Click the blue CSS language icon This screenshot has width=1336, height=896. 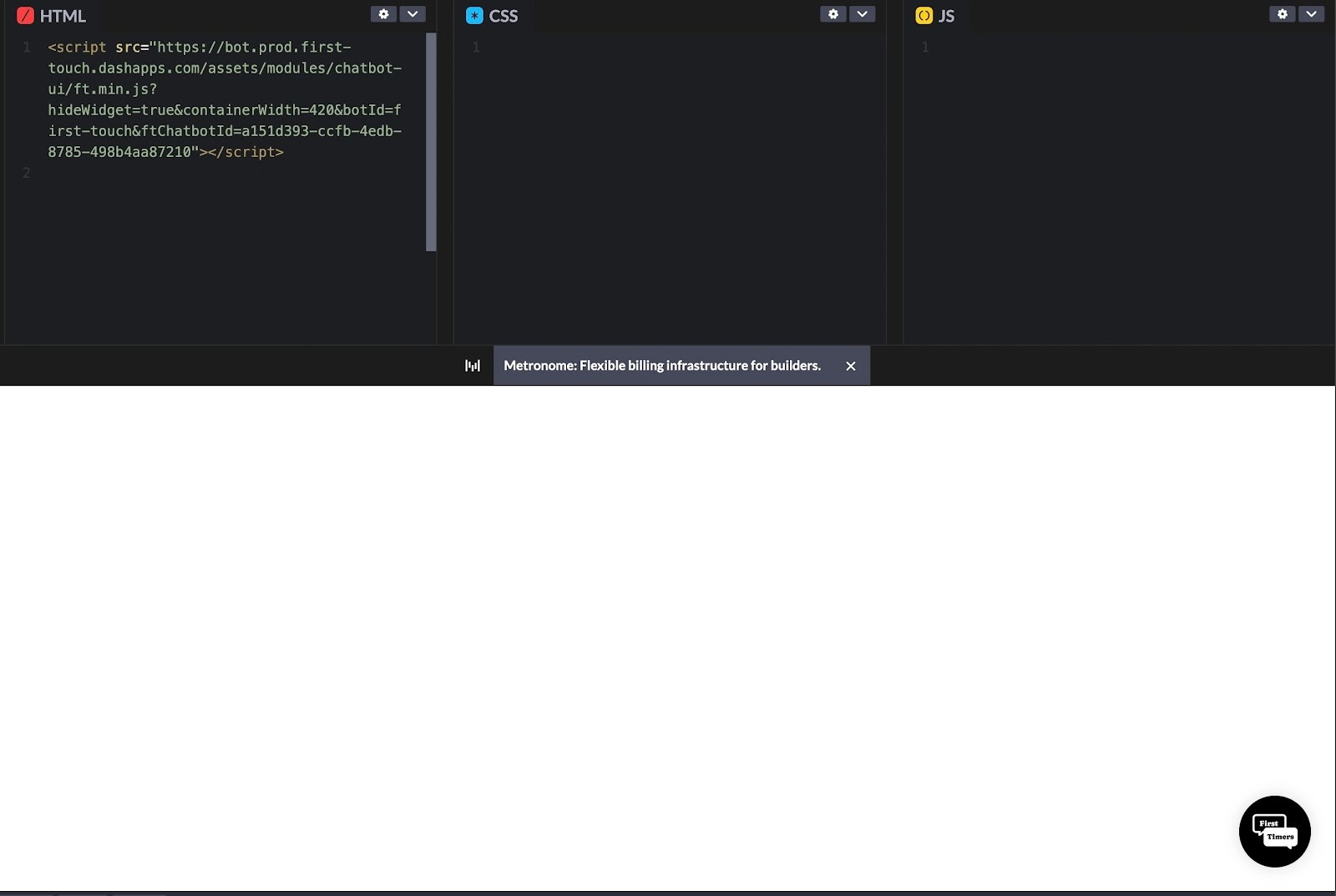pos(474,16)
